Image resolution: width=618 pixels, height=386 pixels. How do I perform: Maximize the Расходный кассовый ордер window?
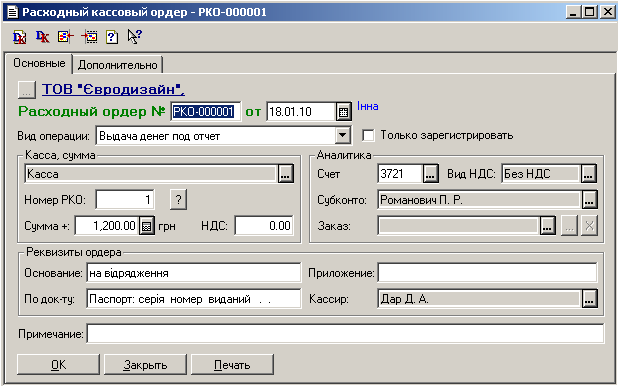click(590, 12)
